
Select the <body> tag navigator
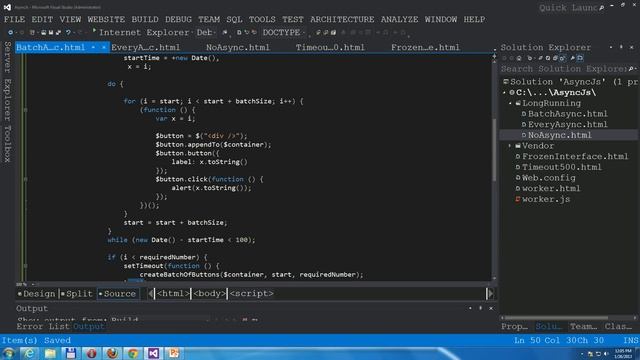click(x=209, y=293)
